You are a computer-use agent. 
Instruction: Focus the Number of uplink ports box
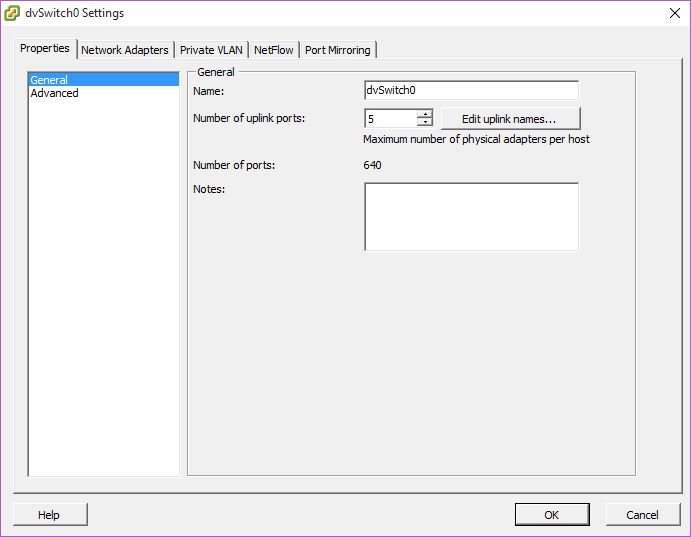click(390, 119)
